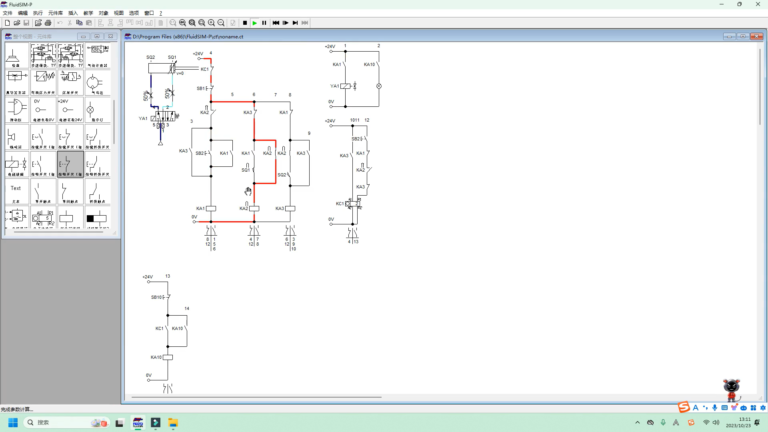Print the circuit with the printer icon
The width and height of the screenshot is (768, 432).
(x=48, y=23)
